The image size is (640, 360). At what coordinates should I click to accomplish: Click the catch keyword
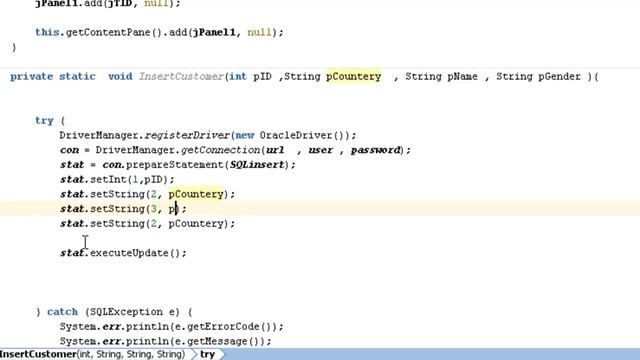(x=62, y=312)
